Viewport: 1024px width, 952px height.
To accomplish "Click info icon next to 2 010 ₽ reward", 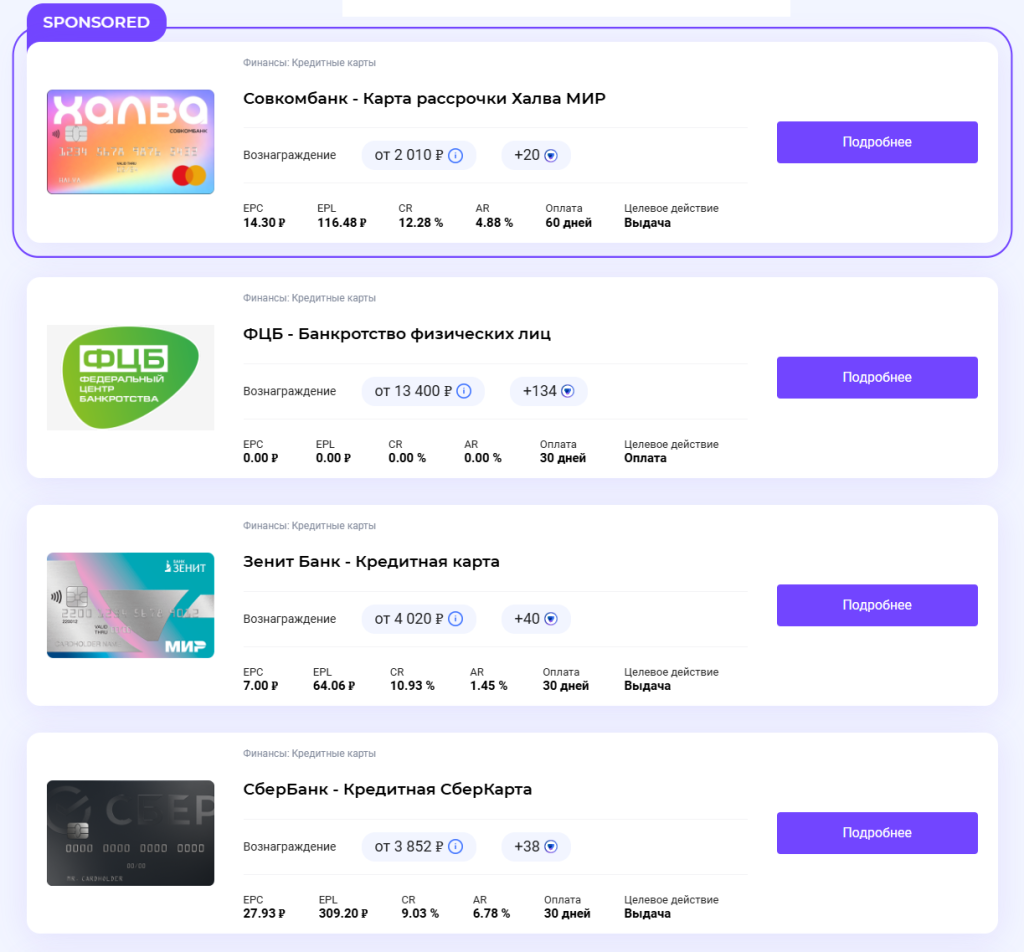I will (x=455, y=155).
